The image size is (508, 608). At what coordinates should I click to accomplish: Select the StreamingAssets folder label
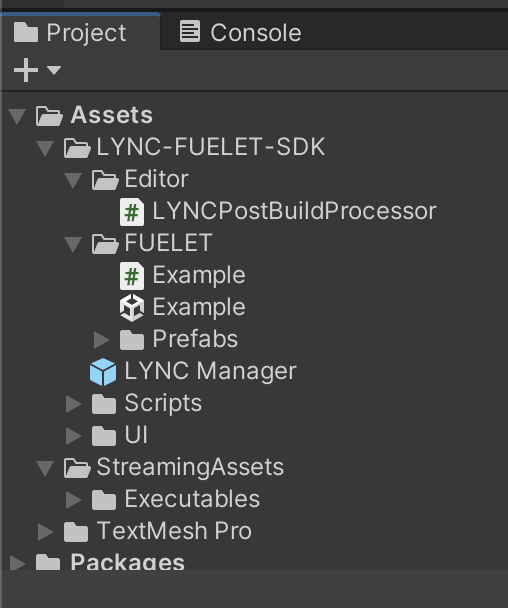pos(190,467)
